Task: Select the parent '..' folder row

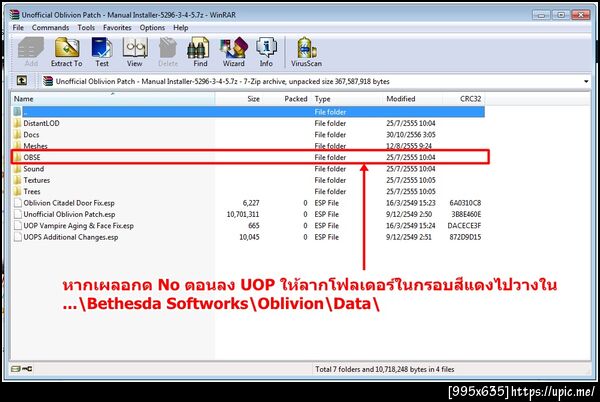Action: coord(248,112)
